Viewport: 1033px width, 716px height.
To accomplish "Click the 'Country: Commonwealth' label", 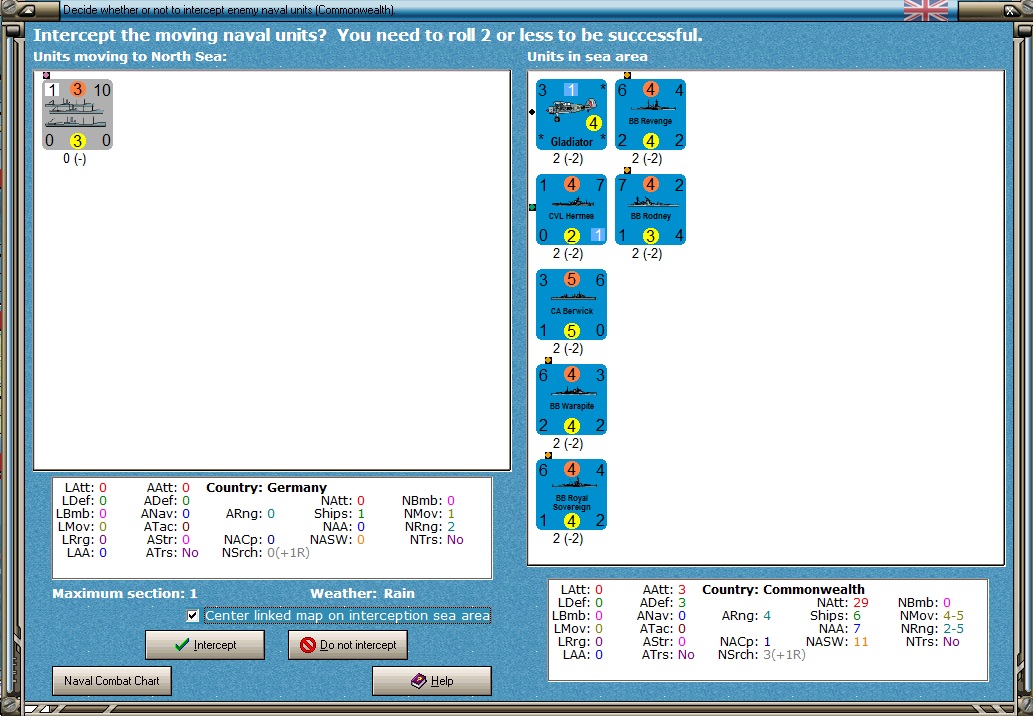I will [x=783, y=590].
